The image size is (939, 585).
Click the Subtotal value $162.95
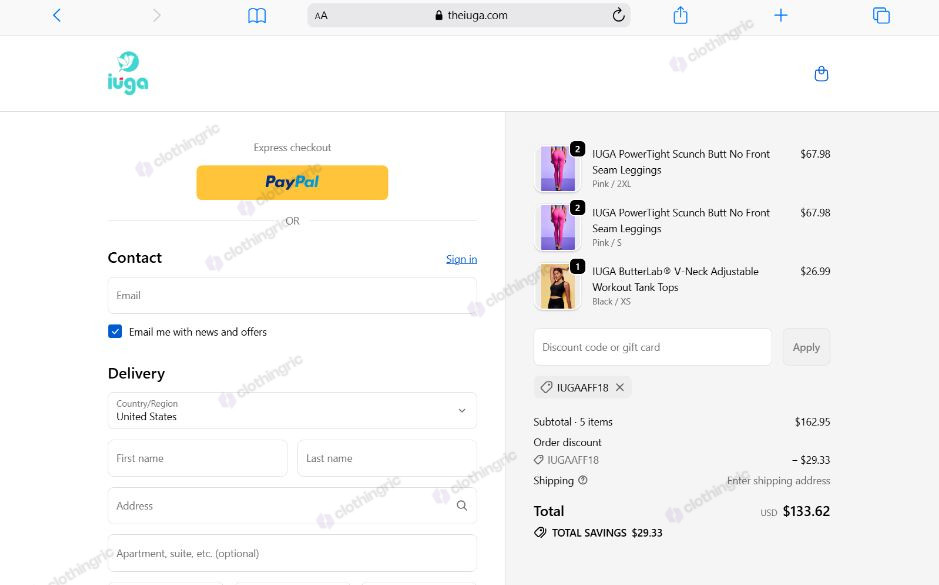click(x=813, y=422)
